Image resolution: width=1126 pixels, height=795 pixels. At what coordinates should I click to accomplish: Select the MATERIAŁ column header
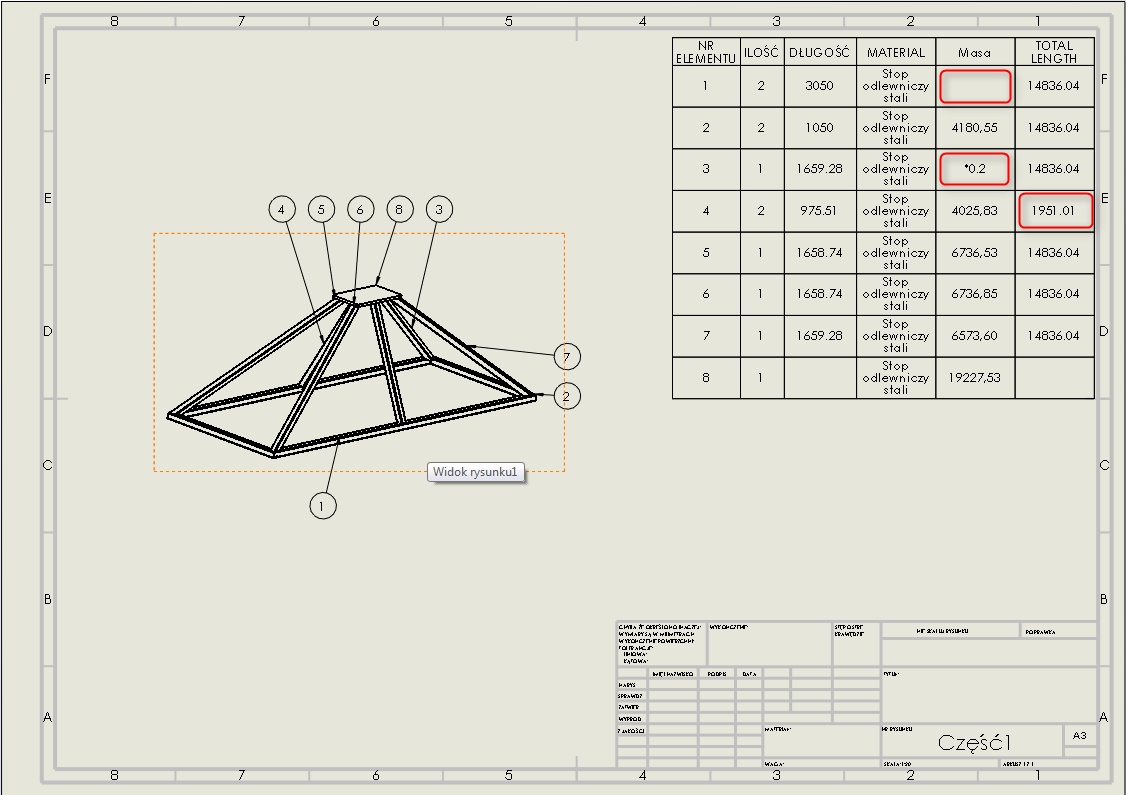(x=894, y=53)
